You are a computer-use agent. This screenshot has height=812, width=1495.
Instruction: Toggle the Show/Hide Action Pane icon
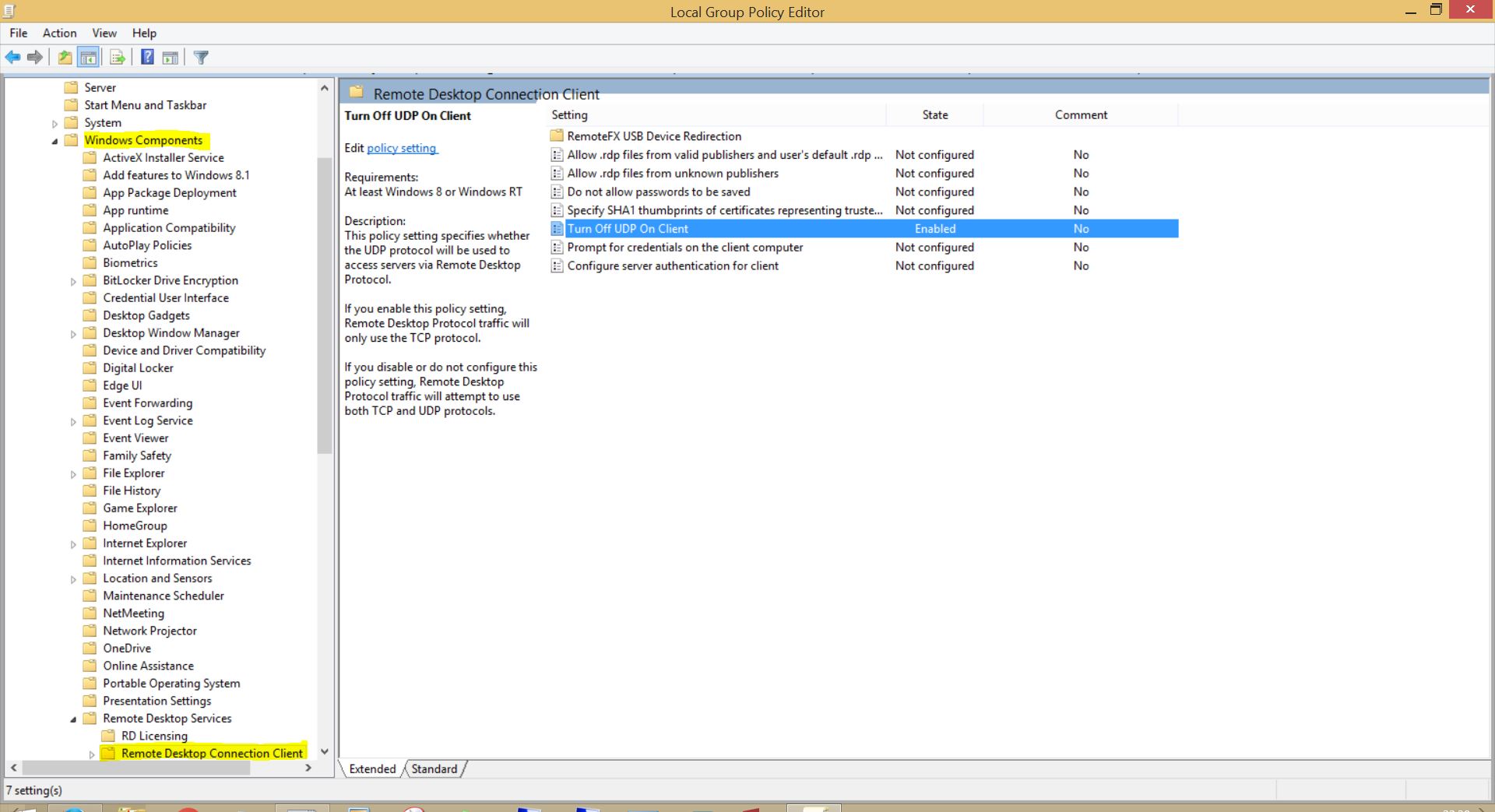coord(171,57)
